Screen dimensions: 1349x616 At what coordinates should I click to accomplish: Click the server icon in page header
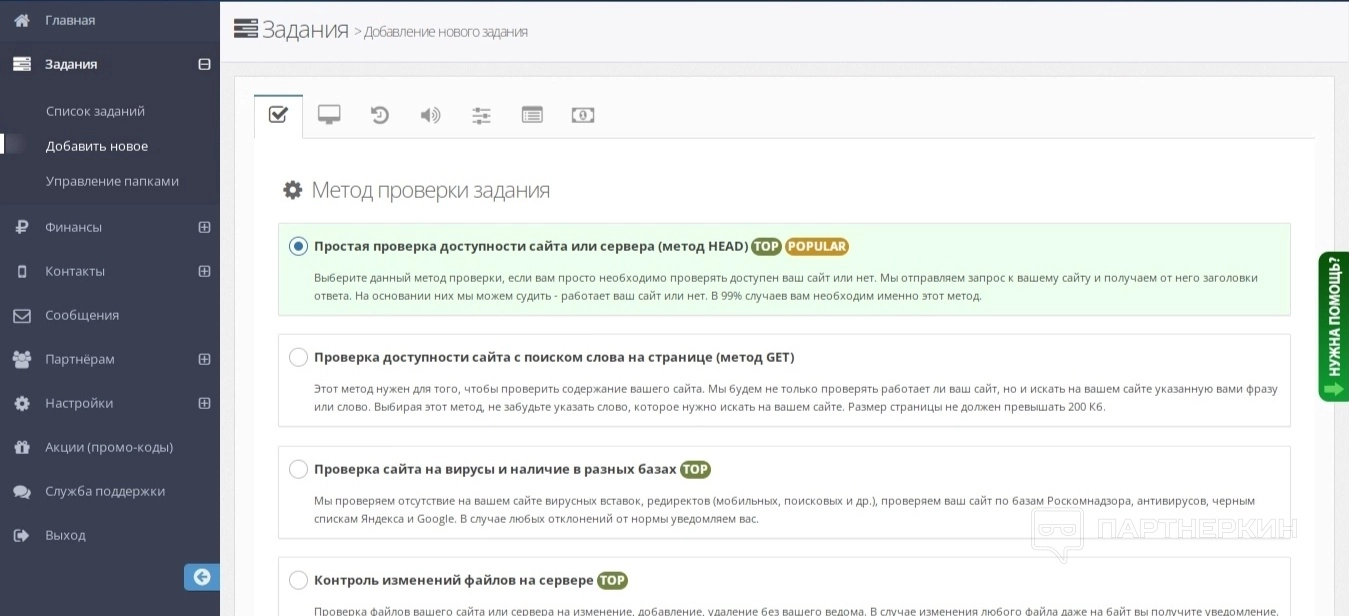(x=246, y=29)
